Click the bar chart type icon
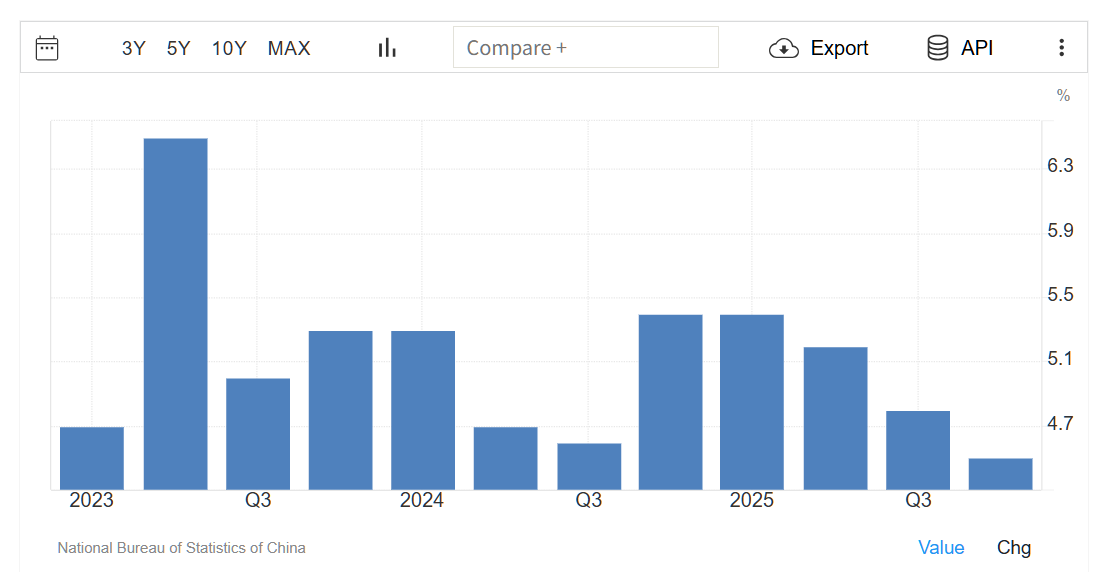1103x572 pixels. (387, 48)
